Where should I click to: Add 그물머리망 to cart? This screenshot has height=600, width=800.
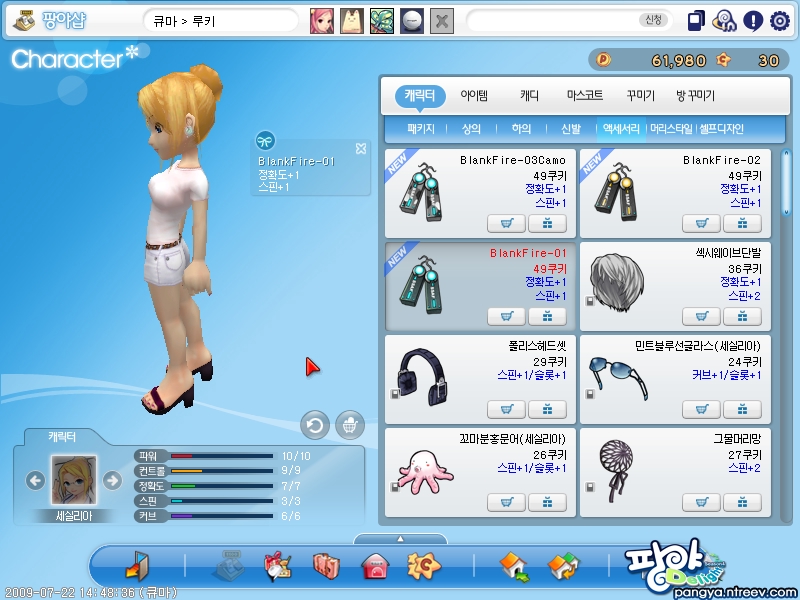point(701,503)
